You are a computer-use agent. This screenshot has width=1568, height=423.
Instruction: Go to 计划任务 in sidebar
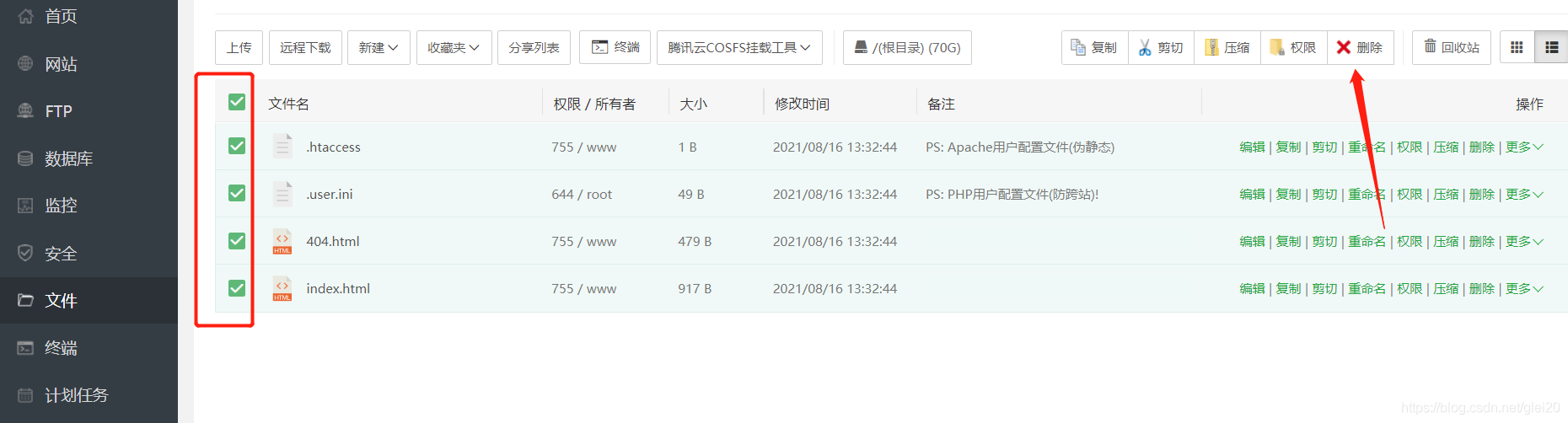coord(76,394)
